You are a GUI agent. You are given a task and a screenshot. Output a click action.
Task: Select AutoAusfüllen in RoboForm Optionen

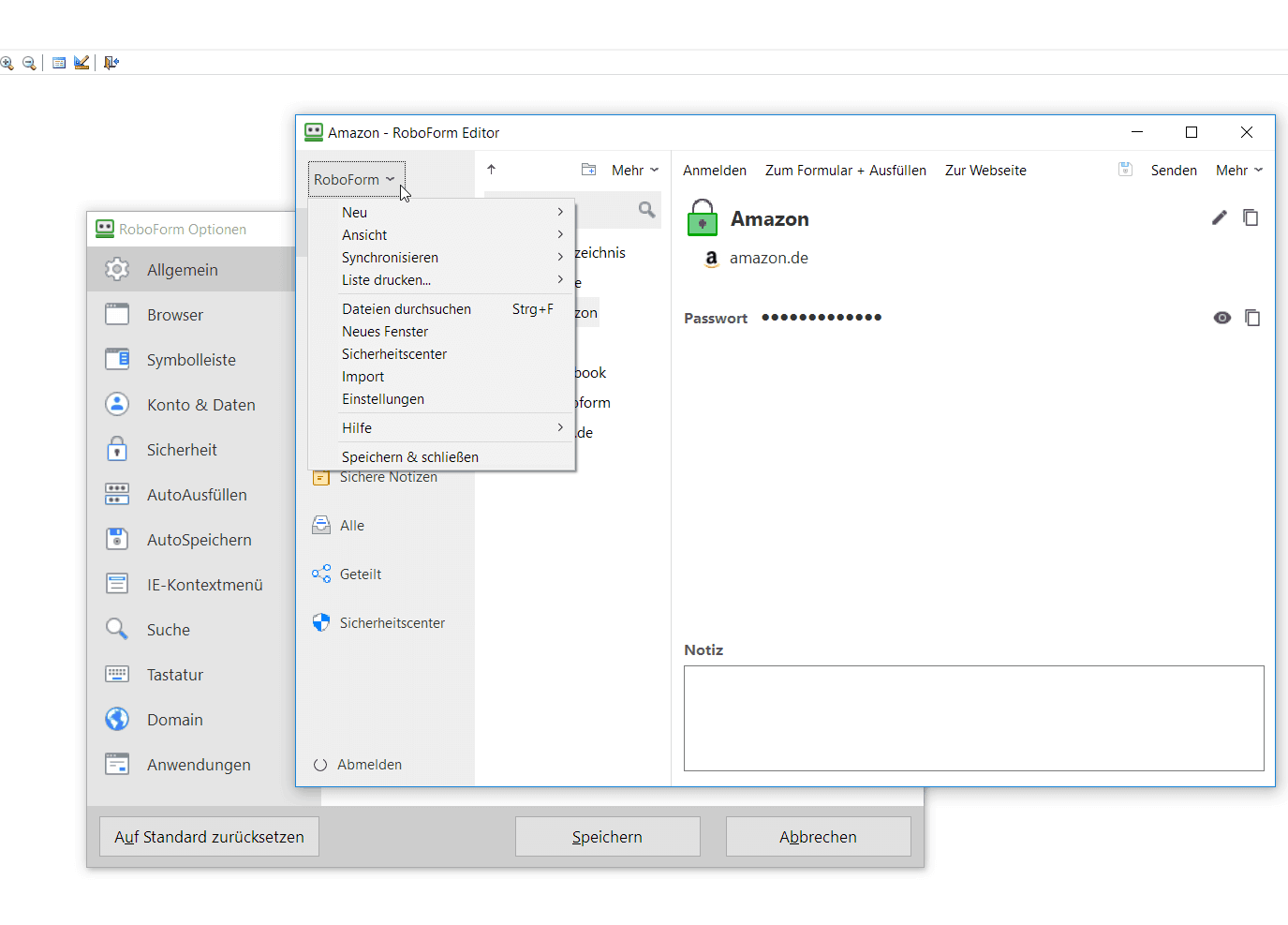[x=191, y=495]
